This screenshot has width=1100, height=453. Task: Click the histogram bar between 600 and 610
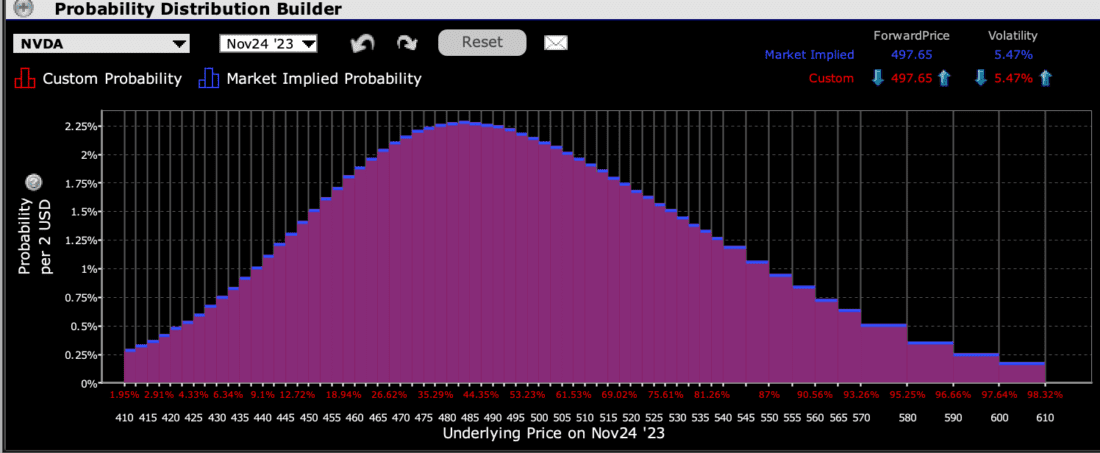pyautogui.click(x=1022, y=373)
